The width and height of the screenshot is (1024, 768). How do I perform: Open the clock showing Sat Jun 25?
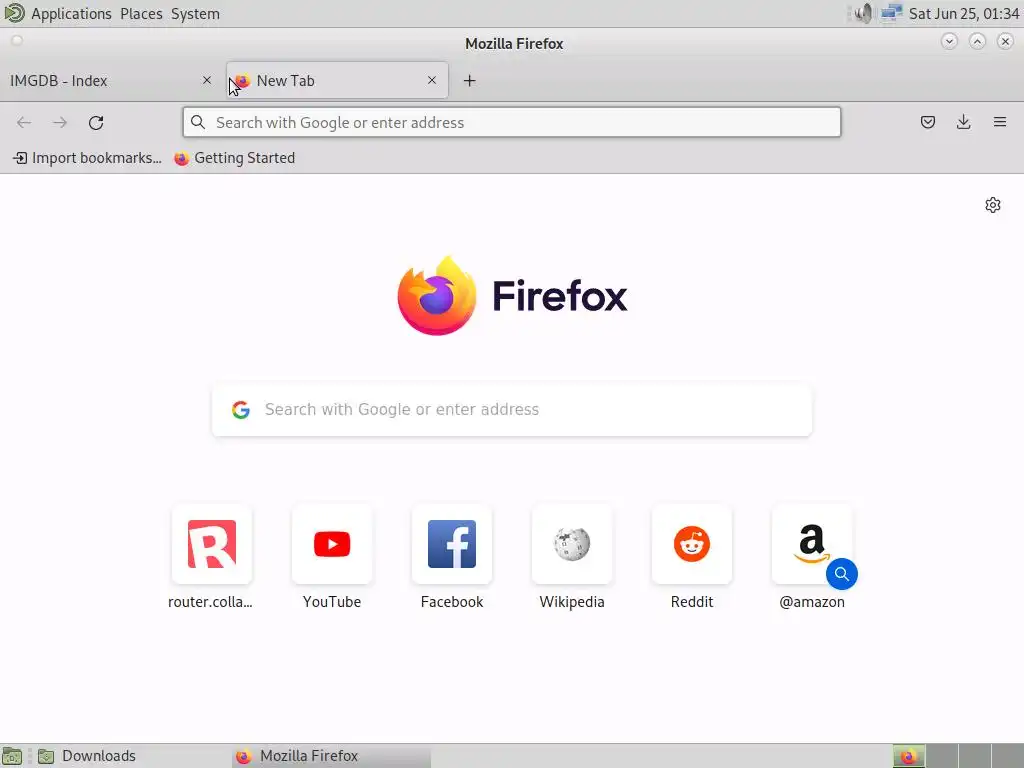(x=964, y=14)
